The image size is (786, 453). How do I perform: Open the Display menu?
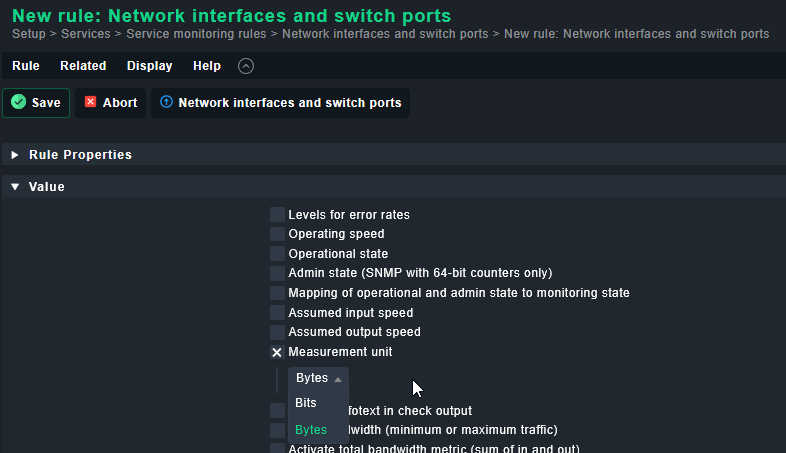[149, 66]
